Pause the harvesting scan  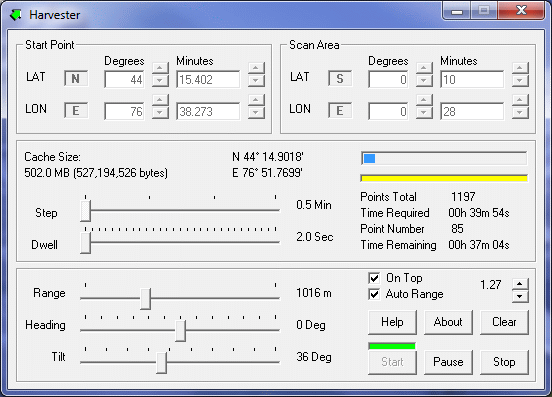click(448, 362)
